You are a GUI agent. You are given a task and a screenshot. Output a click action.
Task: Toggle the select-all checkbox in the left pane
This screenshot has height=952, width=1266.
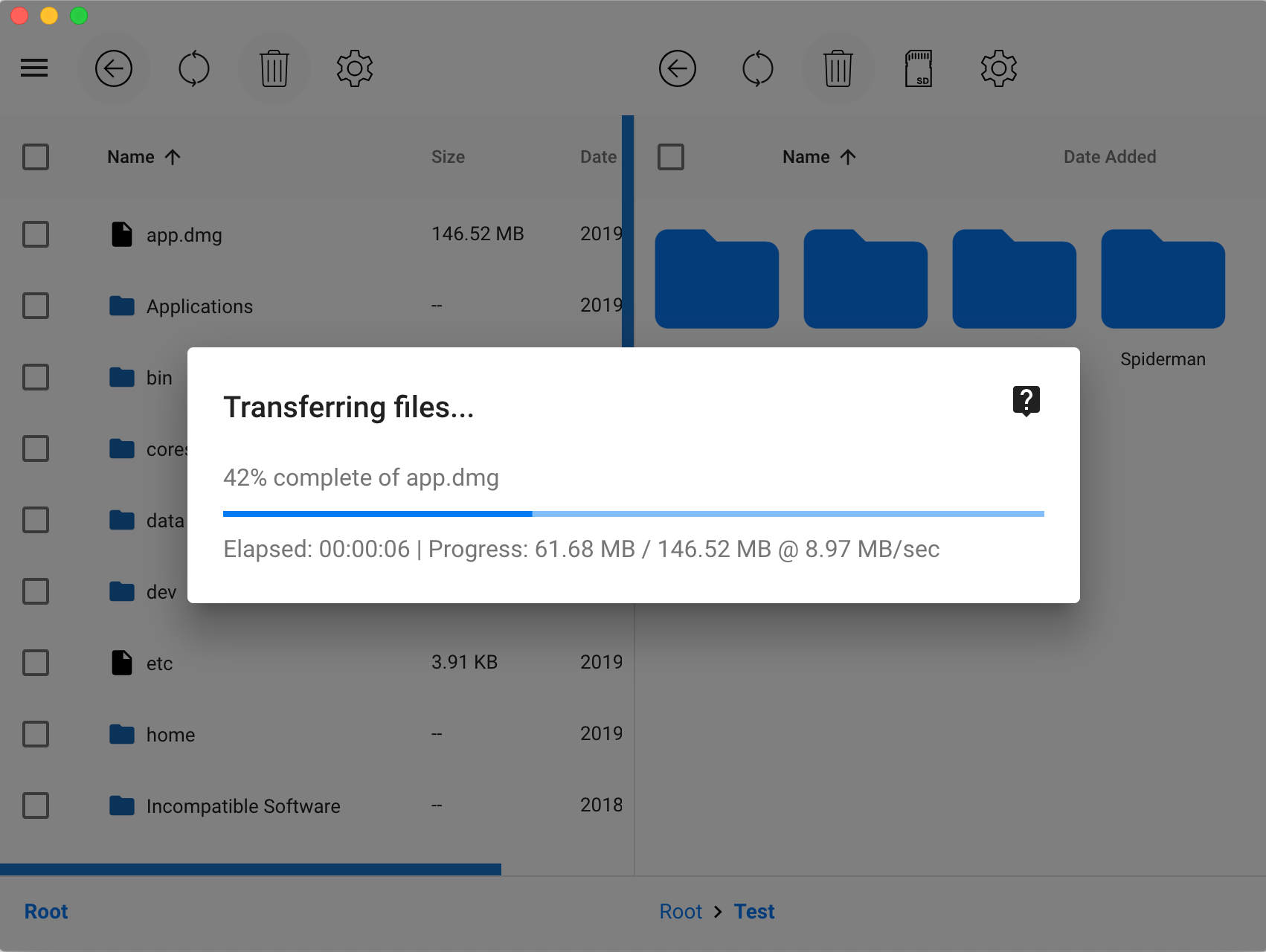click(x=36, y=157)
